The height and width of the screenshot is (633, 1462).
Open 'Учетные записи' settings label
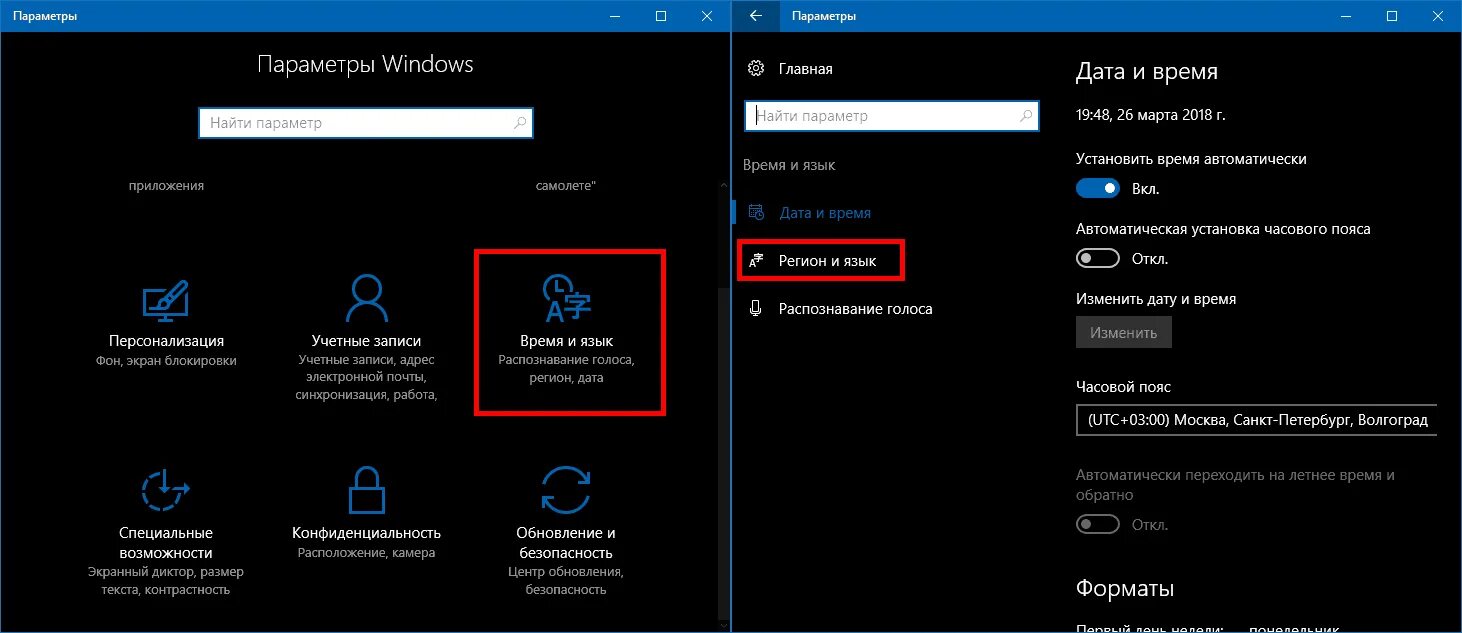tap(366, 341)
